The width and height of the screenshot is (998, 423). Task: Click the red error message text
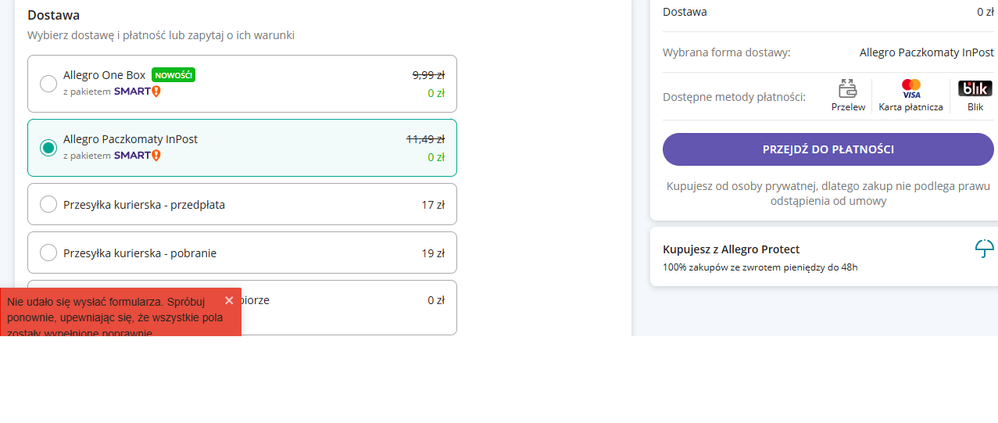pyautogui.click(x=111, y=316)
